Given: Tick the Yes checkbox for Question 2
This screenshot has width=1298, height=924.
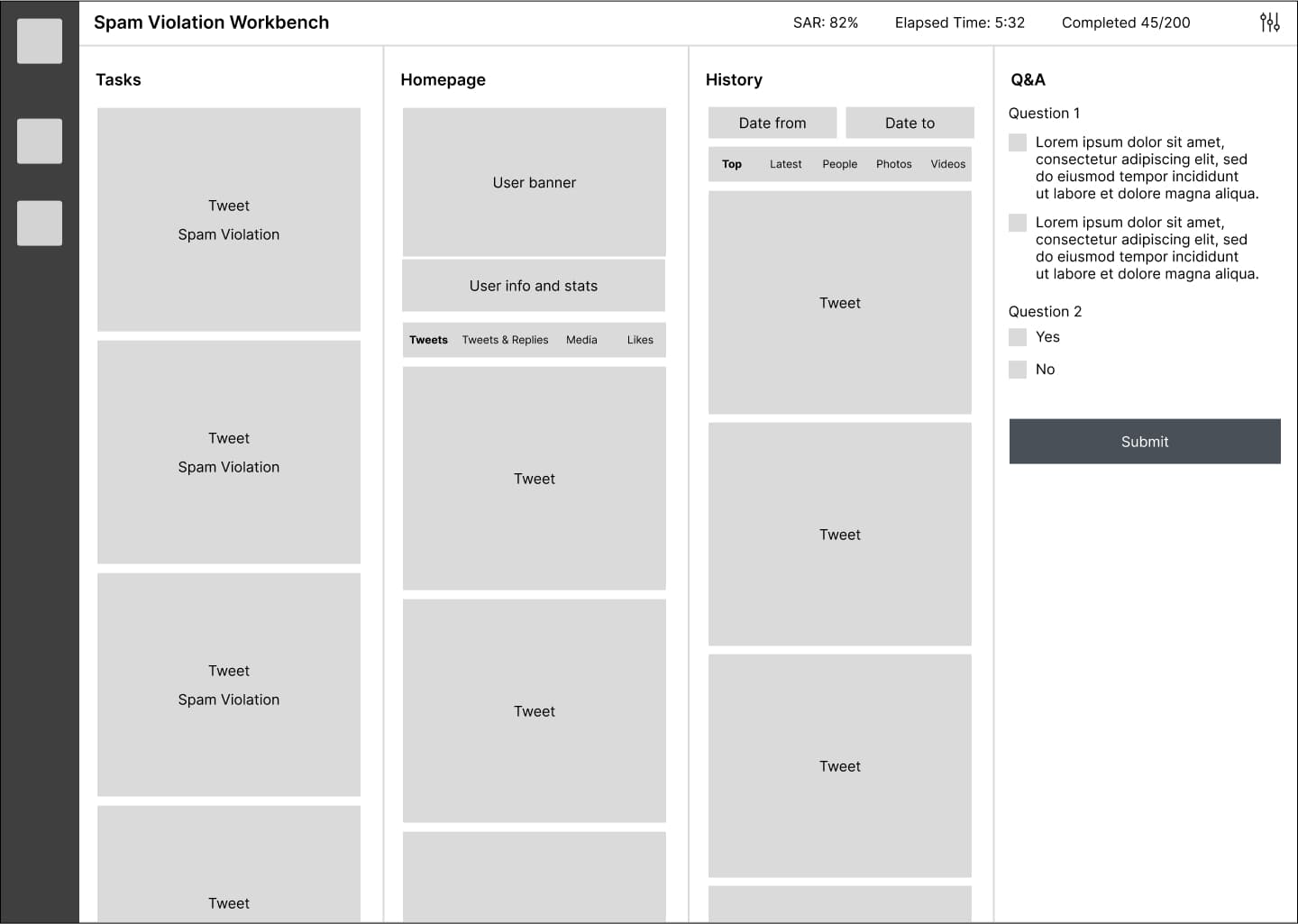Looking at the screenshot, I should pyautogui.click(x=1018, y=337).
